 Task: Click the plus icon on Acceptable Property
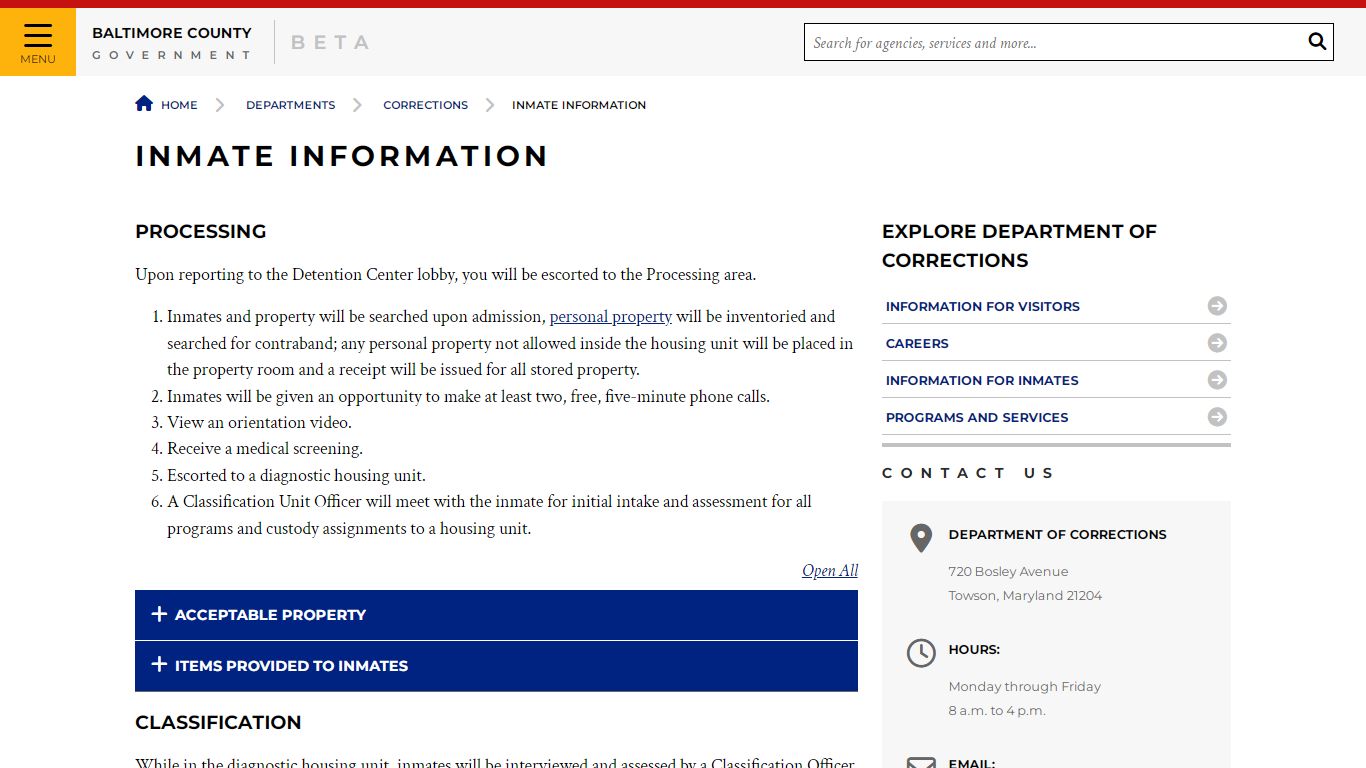click(159, 614)
